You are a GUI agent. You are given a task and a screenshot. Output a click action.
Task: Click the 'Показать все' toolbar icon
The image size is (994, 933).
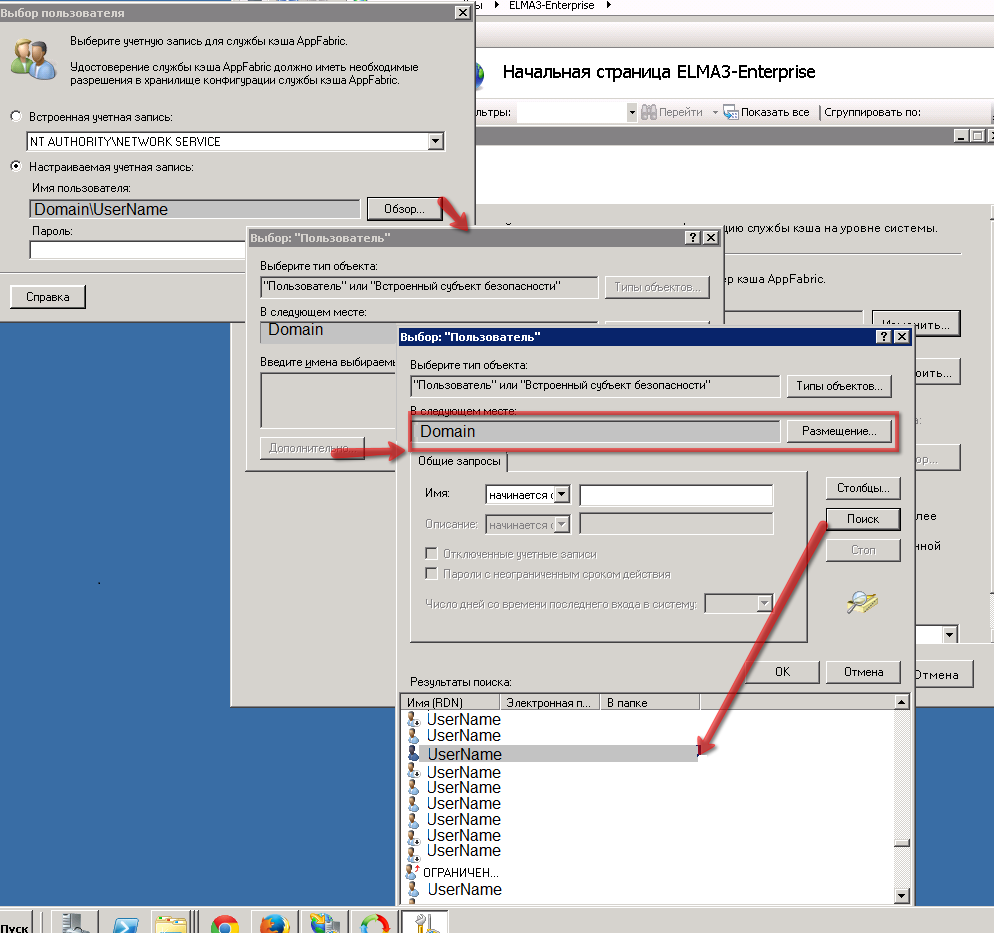coord(730,112)
